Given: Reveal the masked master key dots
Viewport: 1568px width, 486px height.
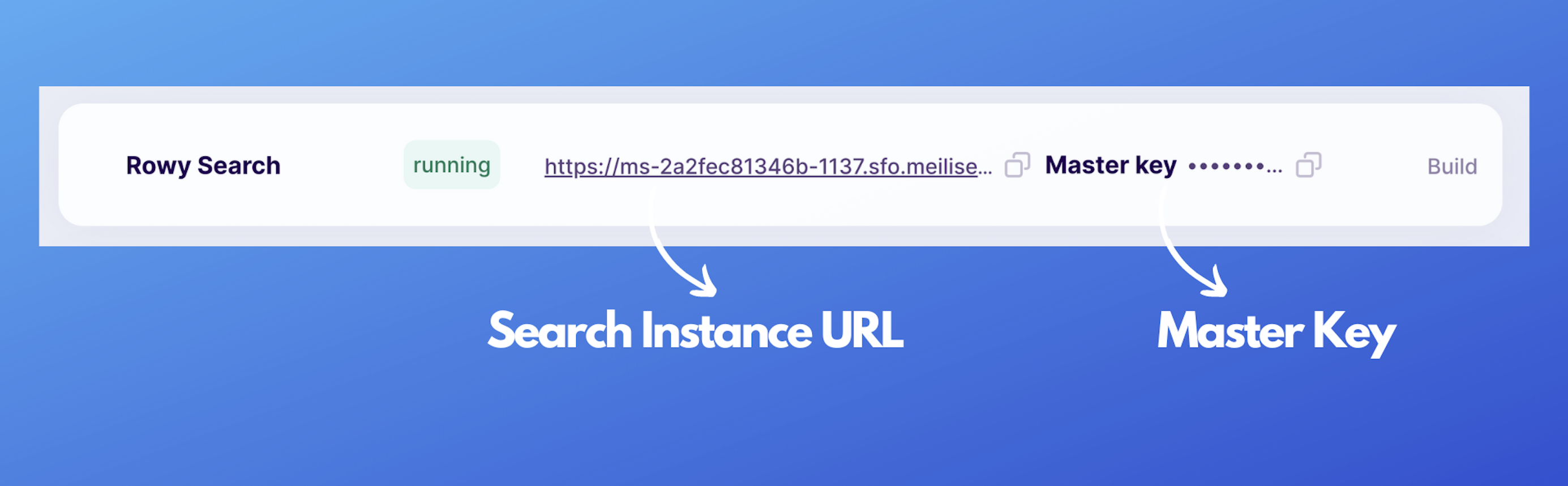Looking at the screenshot, I should tap(1236, 167).
